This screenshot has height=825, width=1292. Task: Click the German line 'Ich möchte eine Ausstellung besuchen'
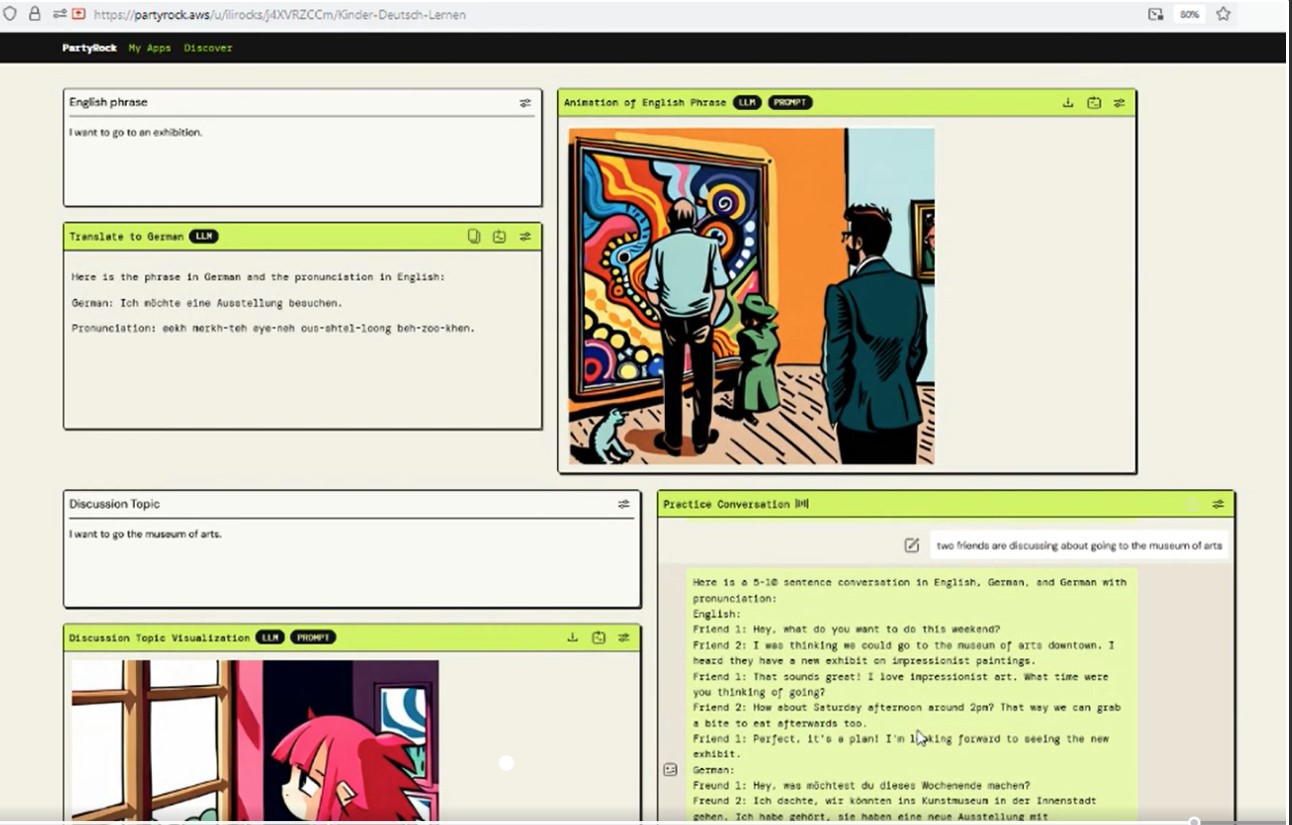coord(207,303)
